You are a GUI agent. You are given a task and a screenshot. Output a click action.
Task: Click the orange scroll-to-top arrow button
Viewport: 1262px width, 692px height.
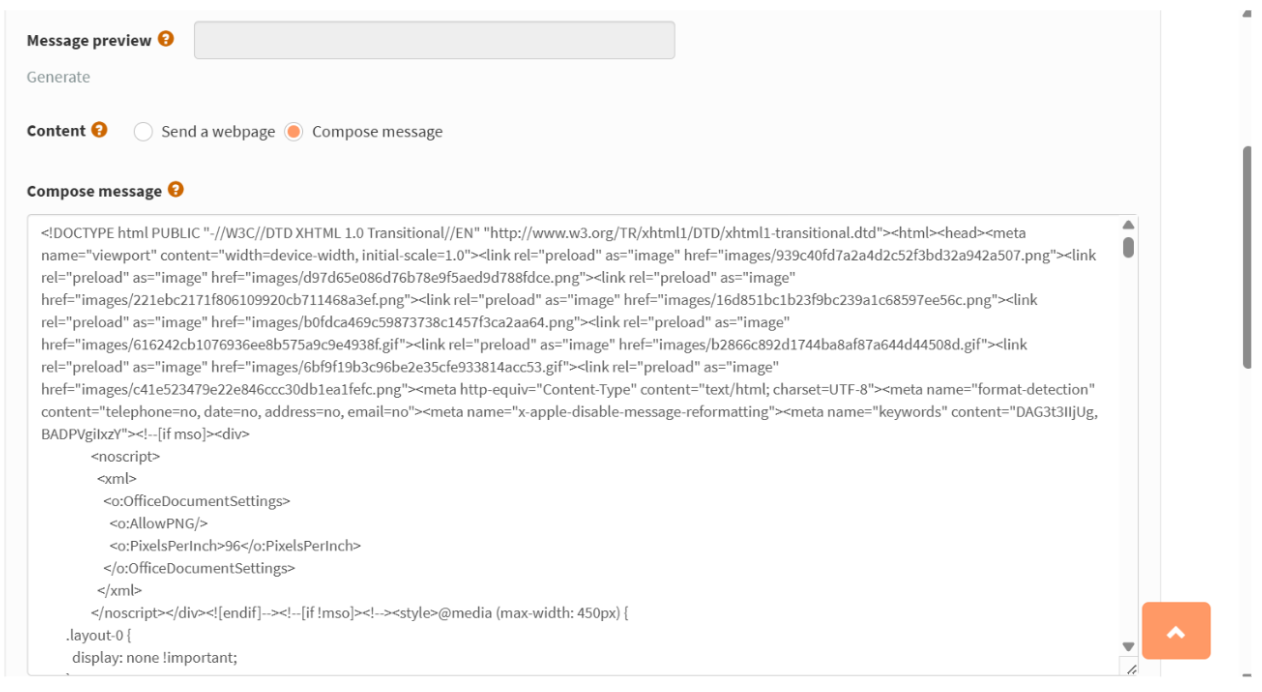pos(1178,630)
